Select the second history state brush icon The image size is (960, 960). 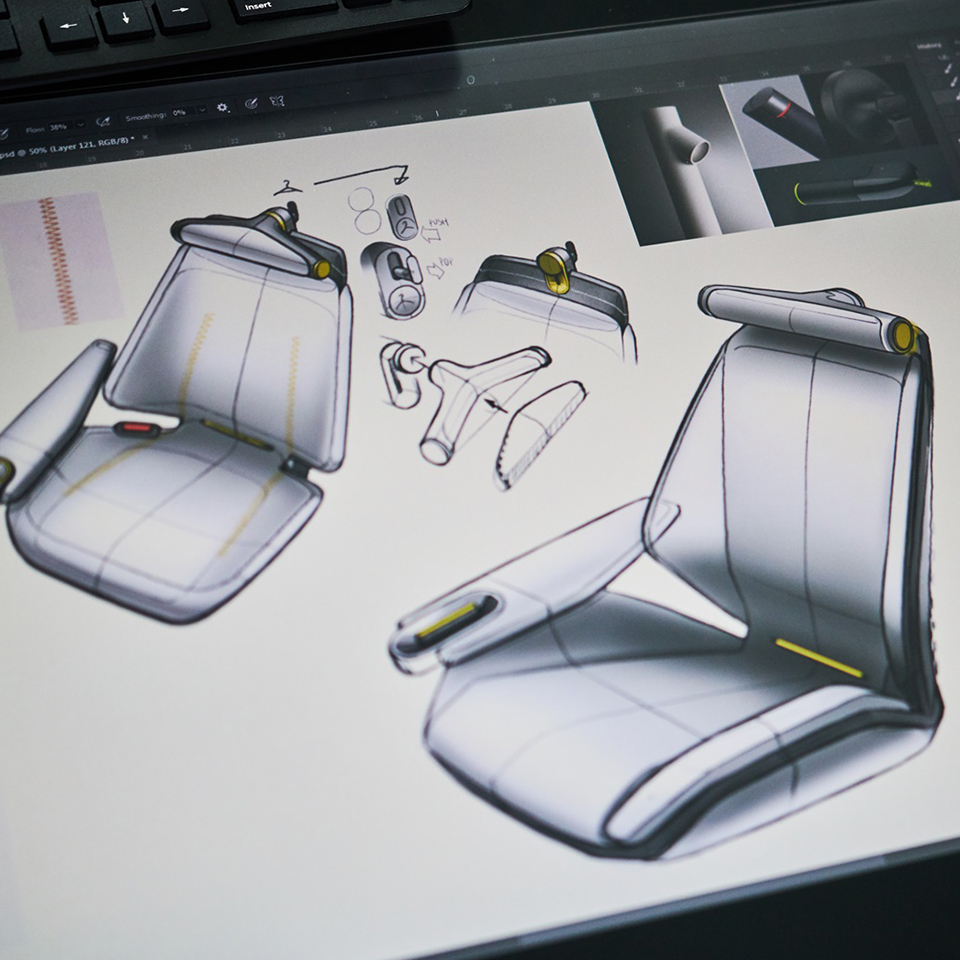(953, 82)
